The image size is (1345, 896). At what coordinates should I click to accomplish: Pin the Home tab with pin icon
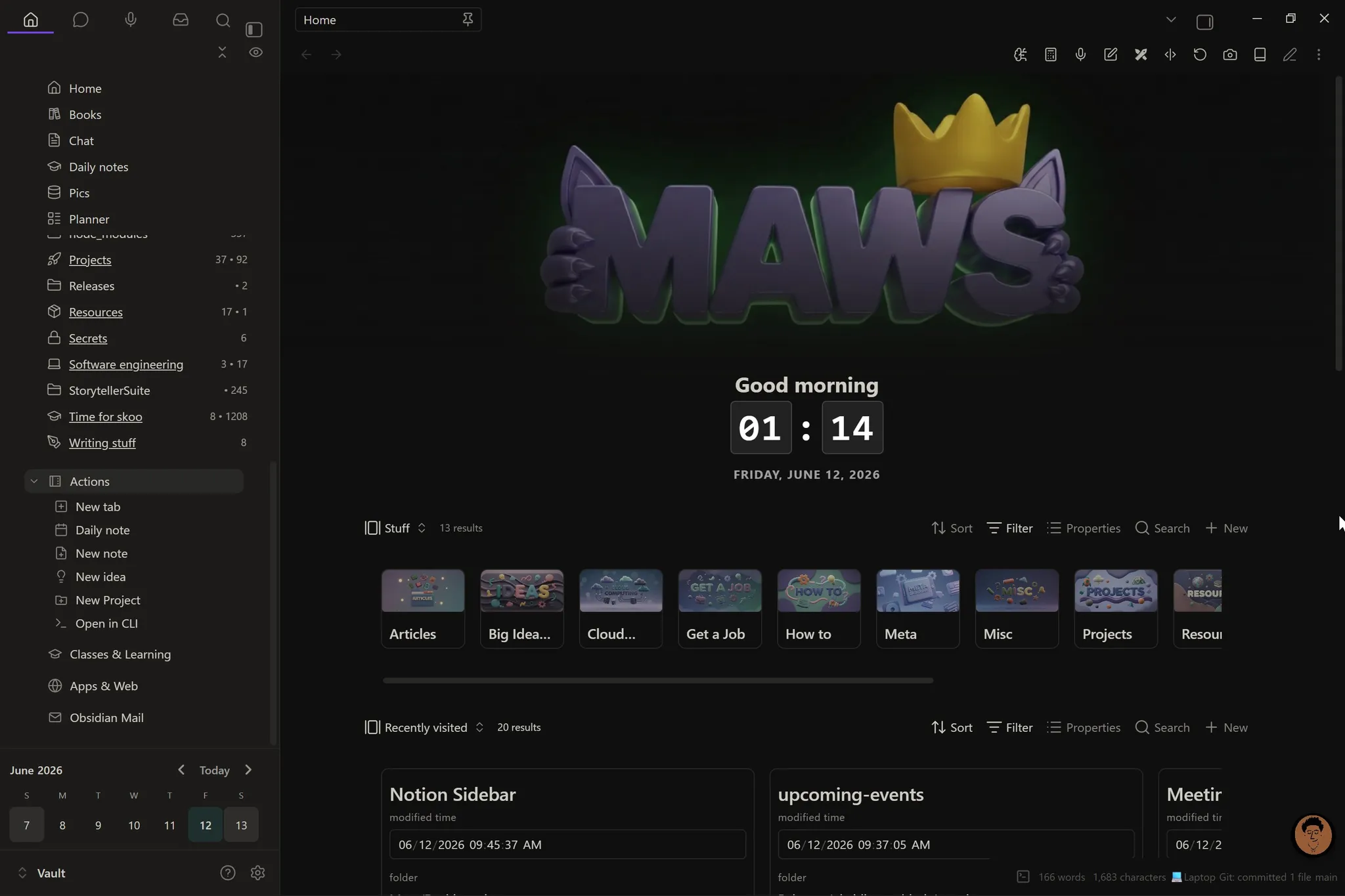[468, 20]
